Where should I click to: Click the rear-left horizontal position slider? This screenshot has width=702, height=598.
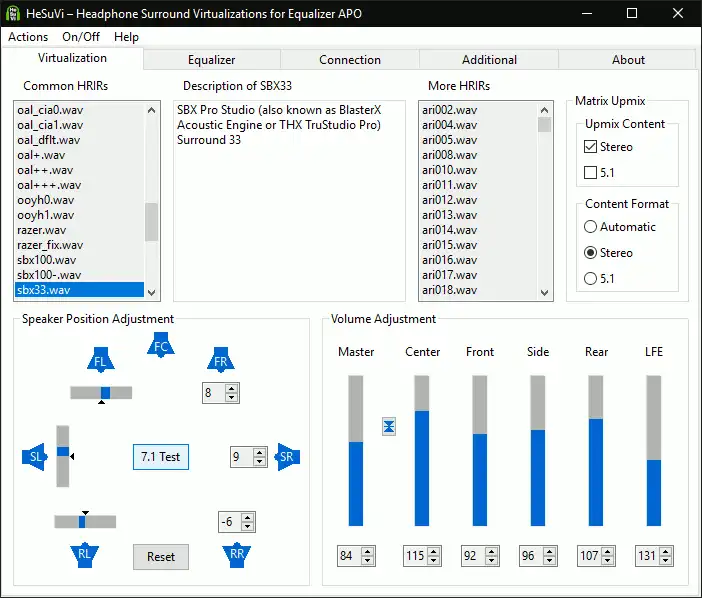[x=85, y=521]
